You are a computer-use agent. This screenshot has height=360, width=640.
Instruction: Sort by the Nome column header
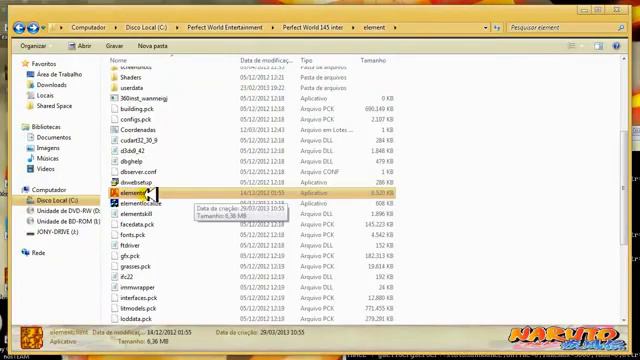(118, 60)
